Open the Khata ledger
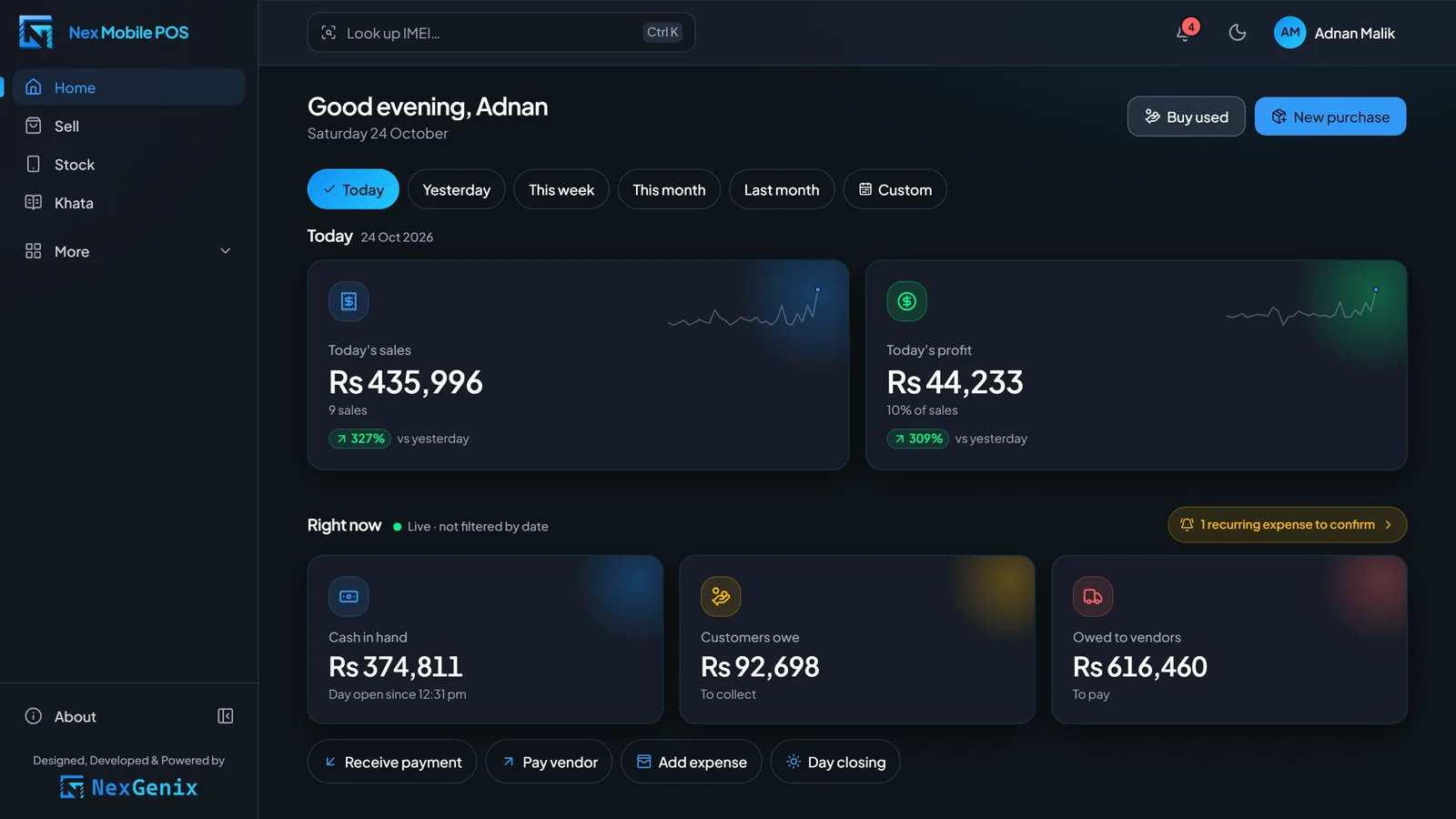Image resolution: width=1456 pixels, height=819 pixels. pyautogui.click(x=129, y=203)
